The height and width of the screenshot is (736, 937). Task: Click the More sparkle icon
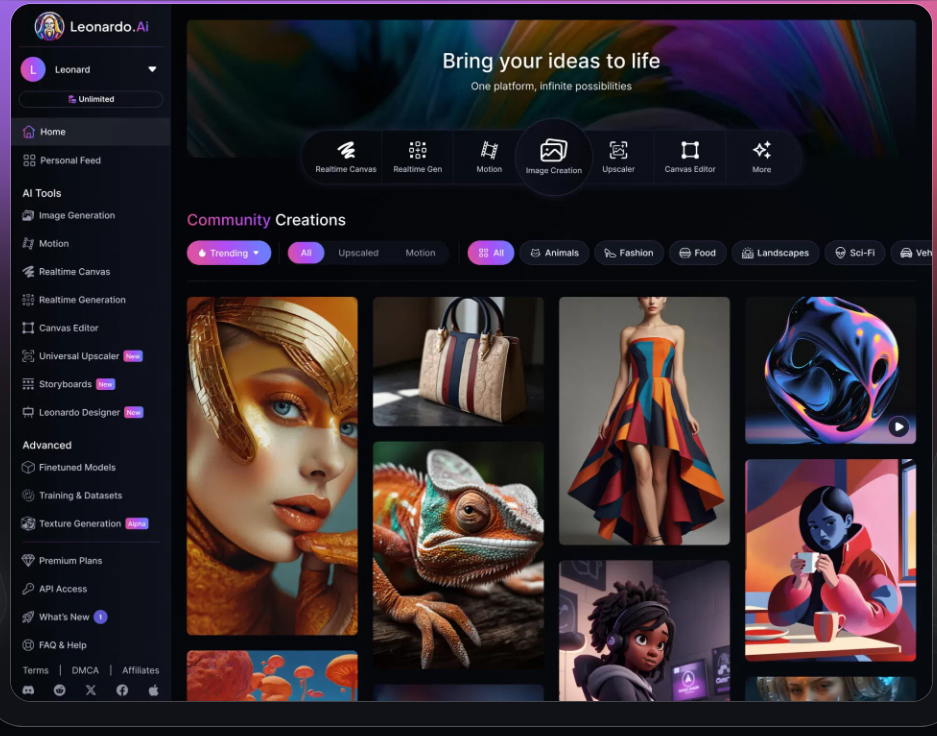761,151
